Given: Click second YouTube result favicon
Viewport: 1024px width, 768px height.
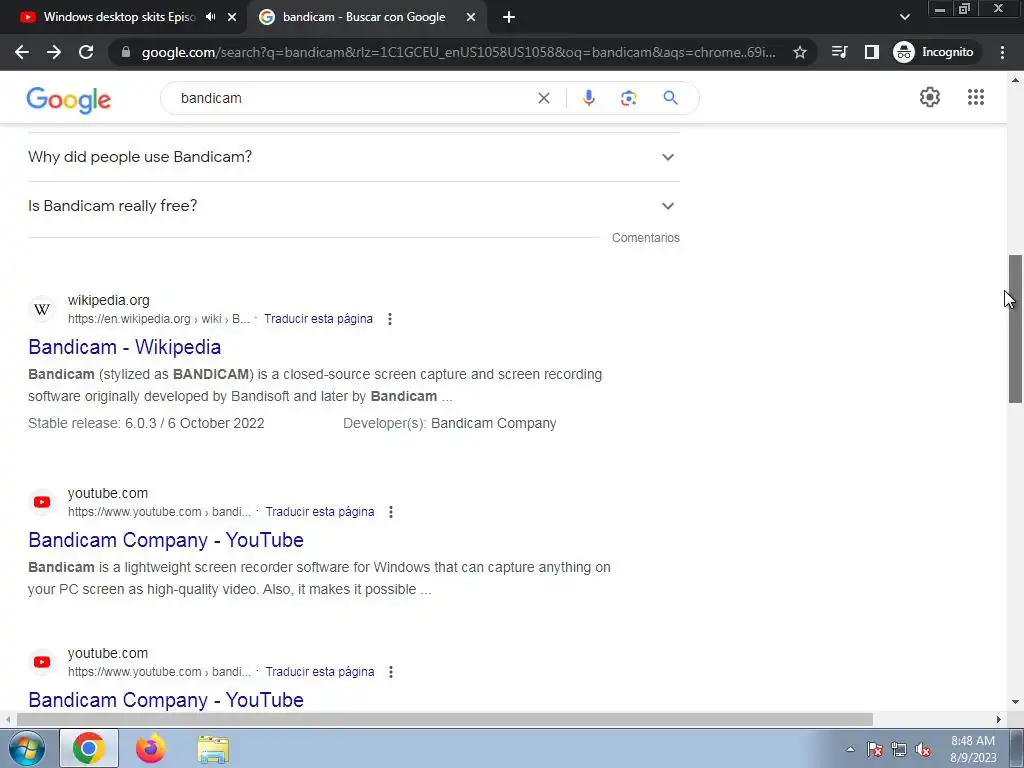Looking at the screenshot, I should click(42, 662).
